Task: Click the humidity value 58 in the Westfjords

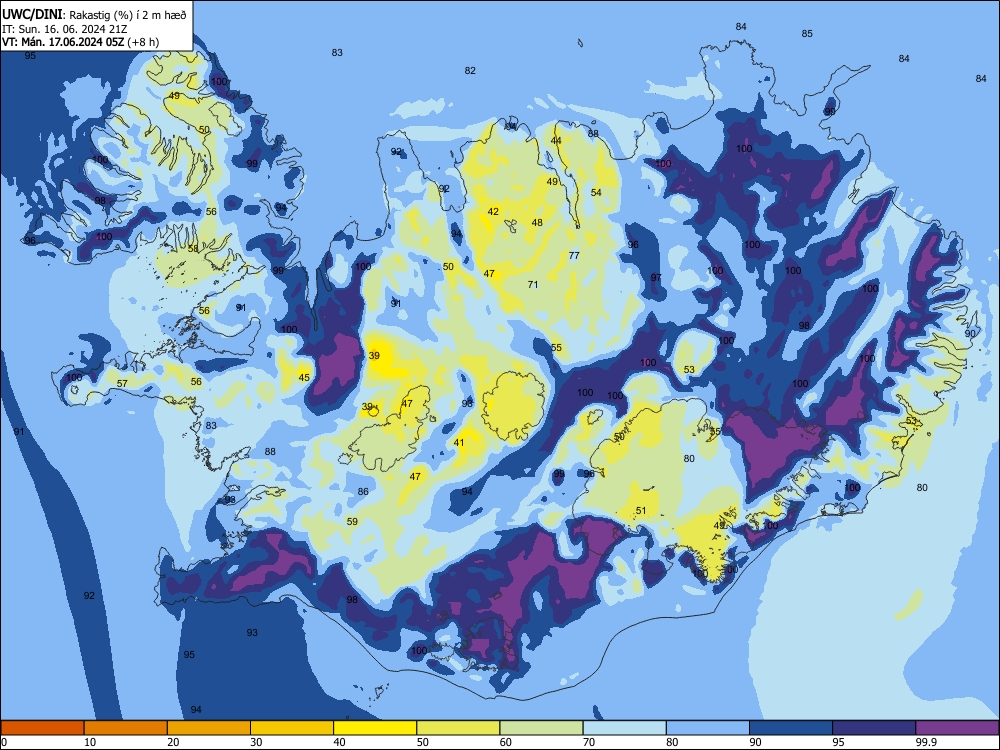Action: coord(193,249)
